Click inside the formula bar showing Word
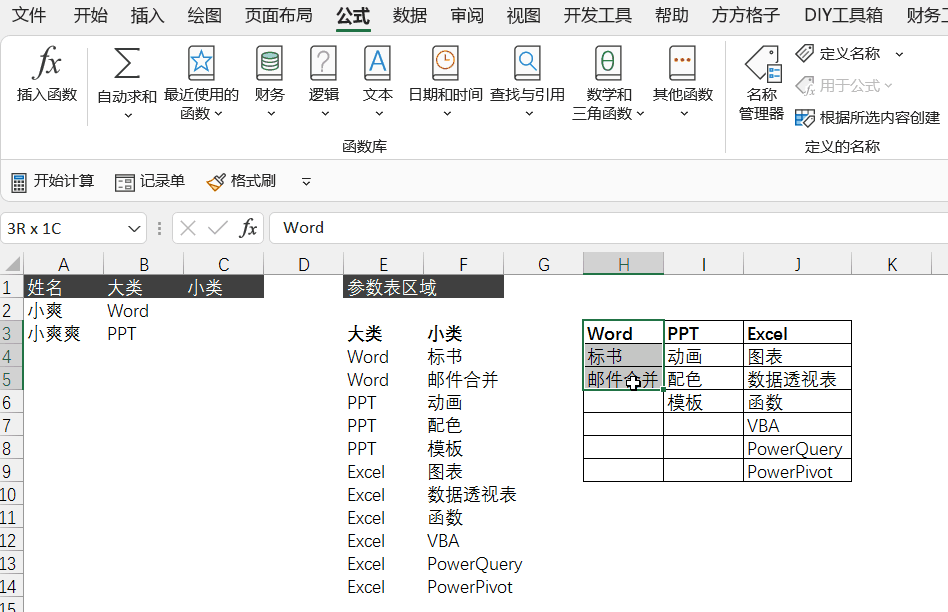This screenshot has height=612, width=948. [600, 228]
